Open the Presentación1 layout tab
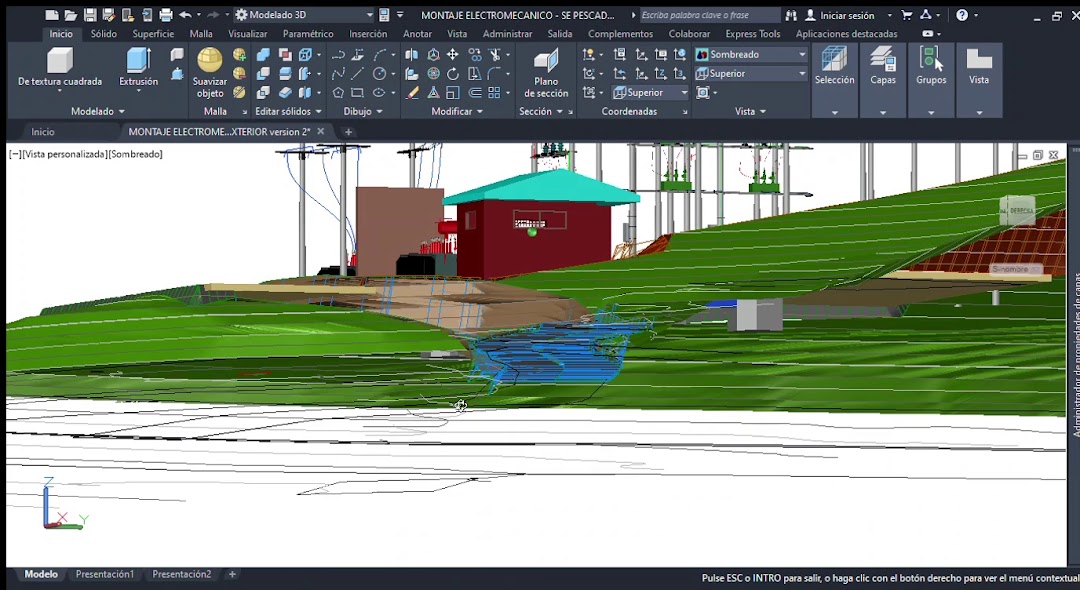Screen dimensions: 1080x590 point(105,575)
